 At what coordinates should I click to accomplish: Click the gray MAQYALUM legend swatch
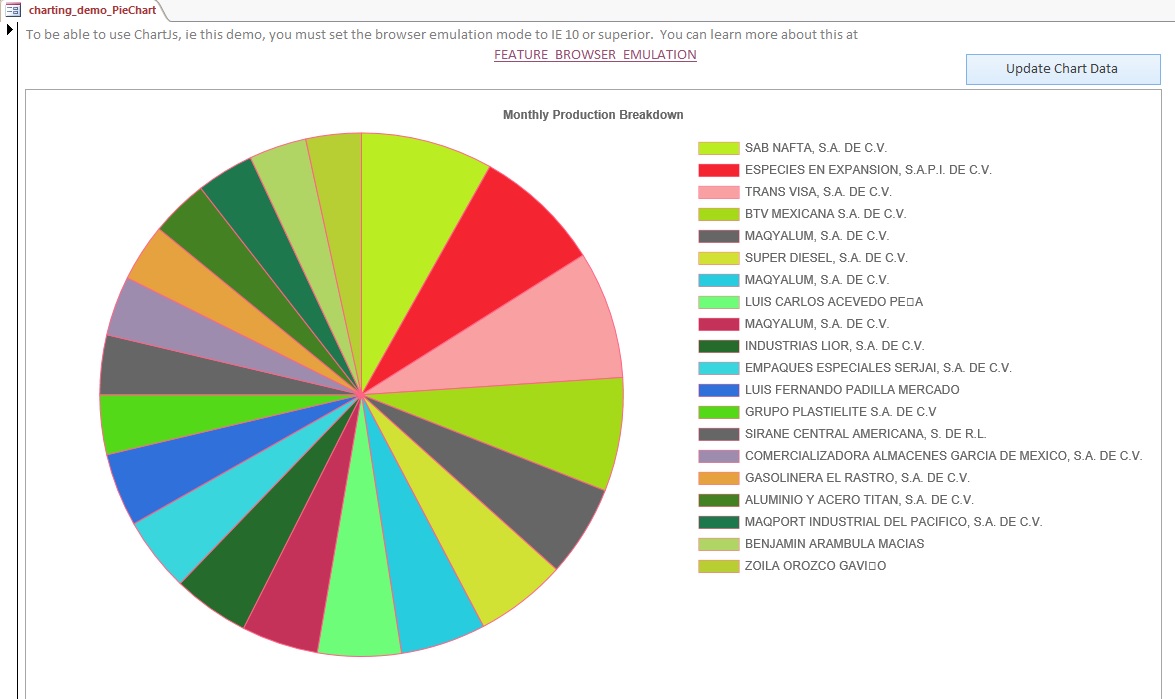point(719,236)
